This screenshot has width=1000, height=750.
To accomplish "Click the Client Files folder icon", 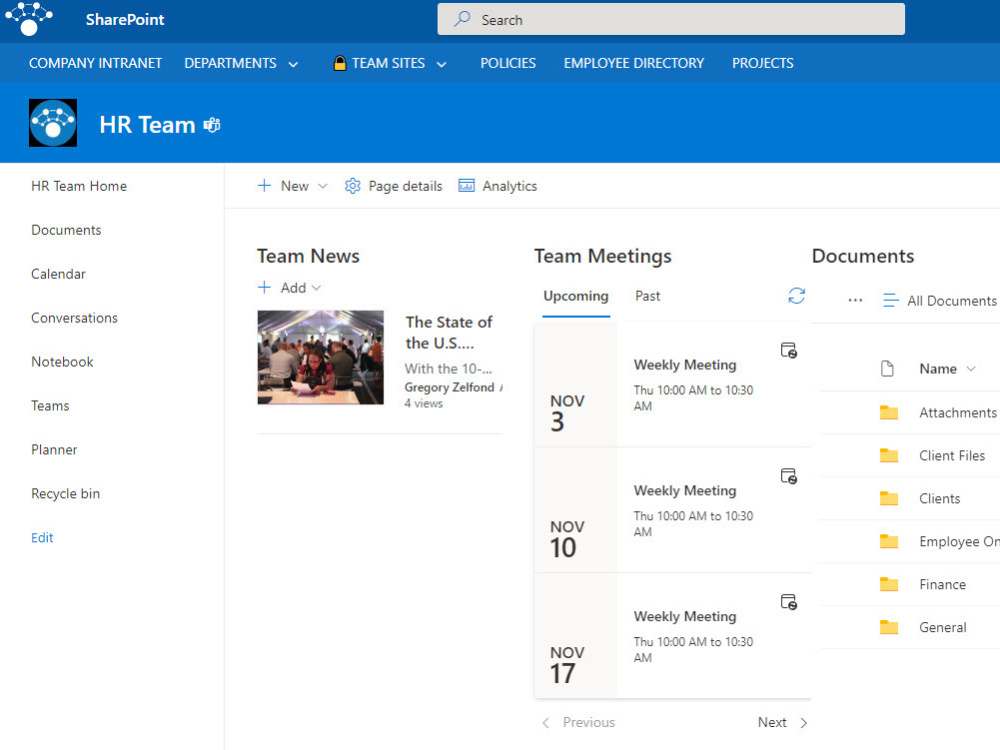I will (x=889, y=455).
